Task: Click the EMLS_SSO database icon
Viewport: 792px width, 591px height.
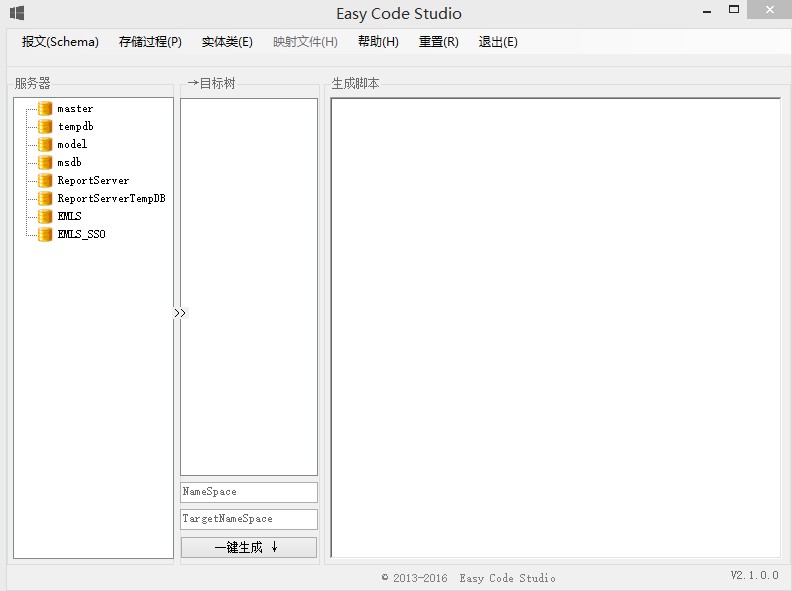Action: 45,234
